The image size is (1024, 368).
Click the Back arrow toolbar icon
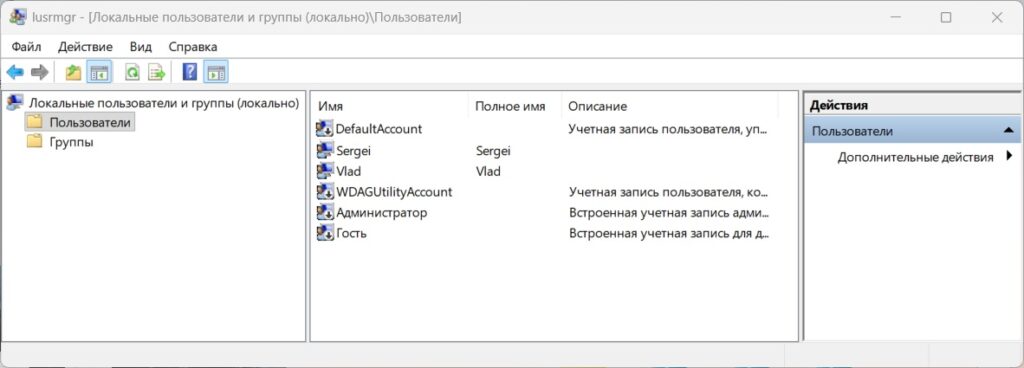coord(14,72)
